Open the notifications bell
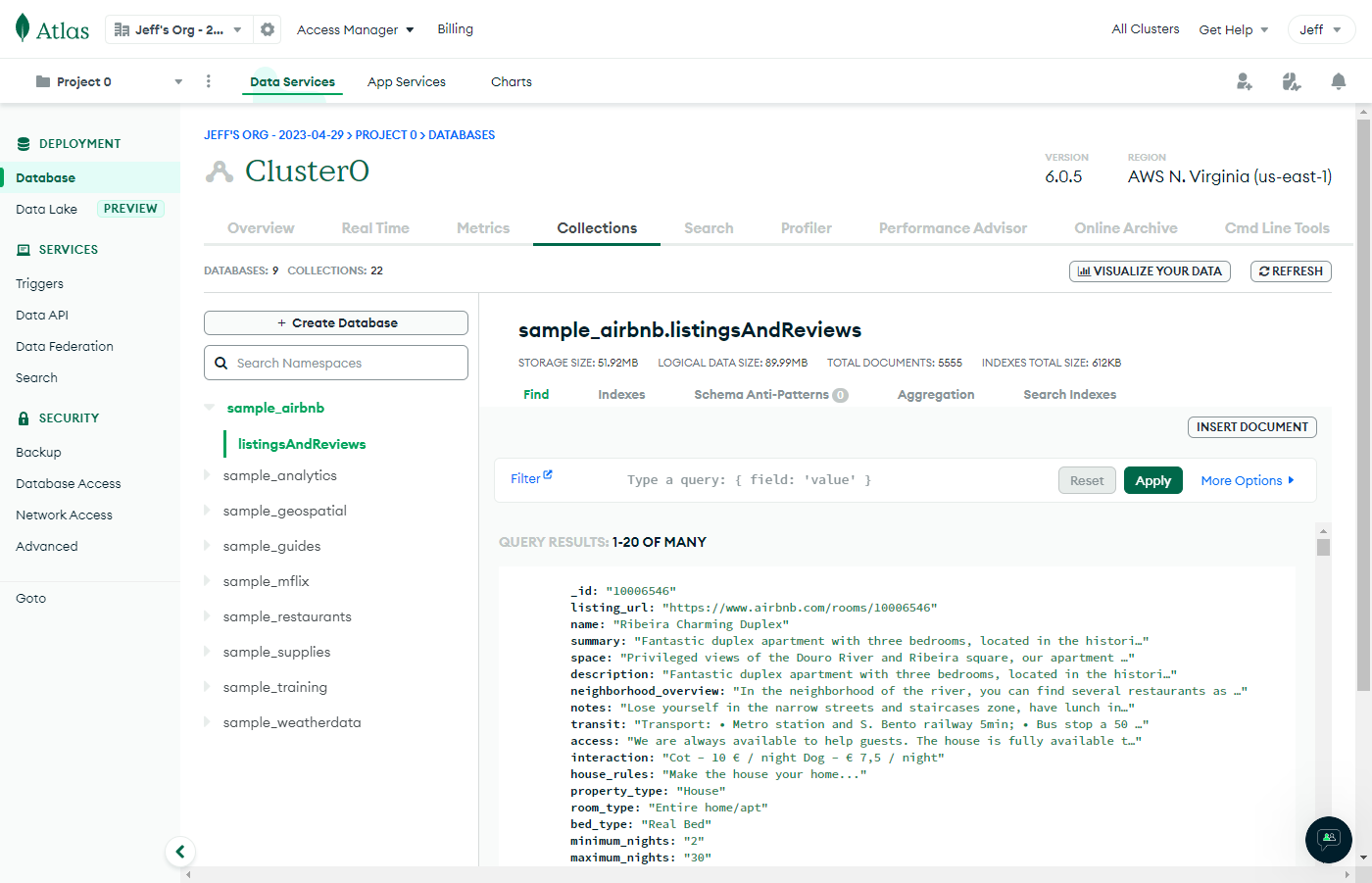Image resolution: width=1372 pixels, height=883 pixels. [x=1339, y=81]
